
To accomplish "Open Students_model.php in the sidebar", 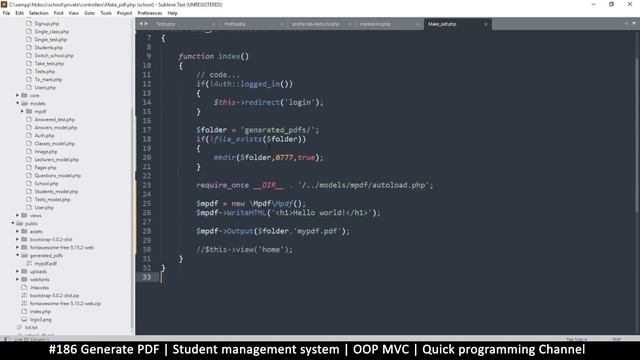I will (56, 191).
